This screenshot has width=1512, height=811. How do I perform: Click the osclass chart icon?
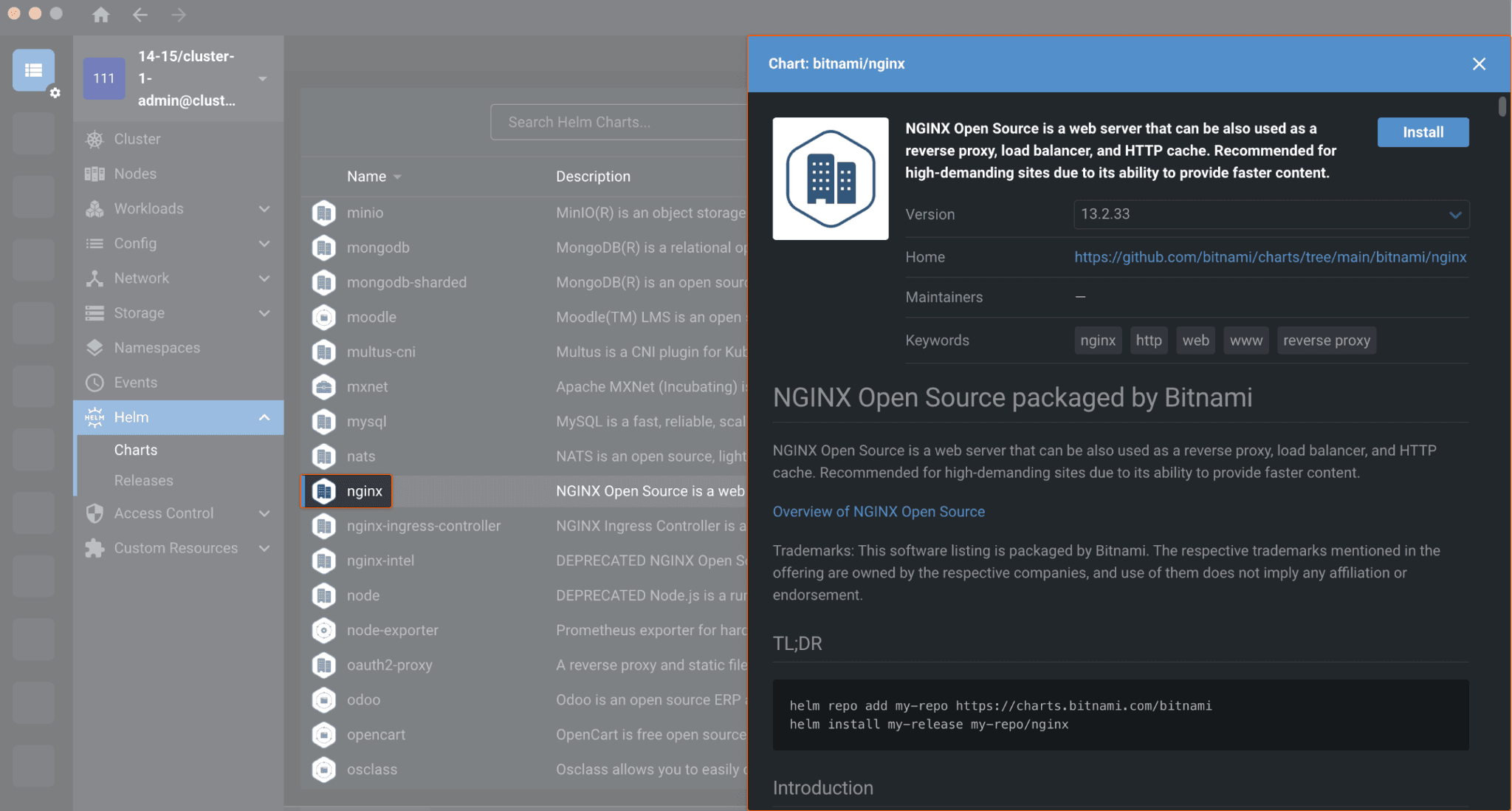point(323,770)
